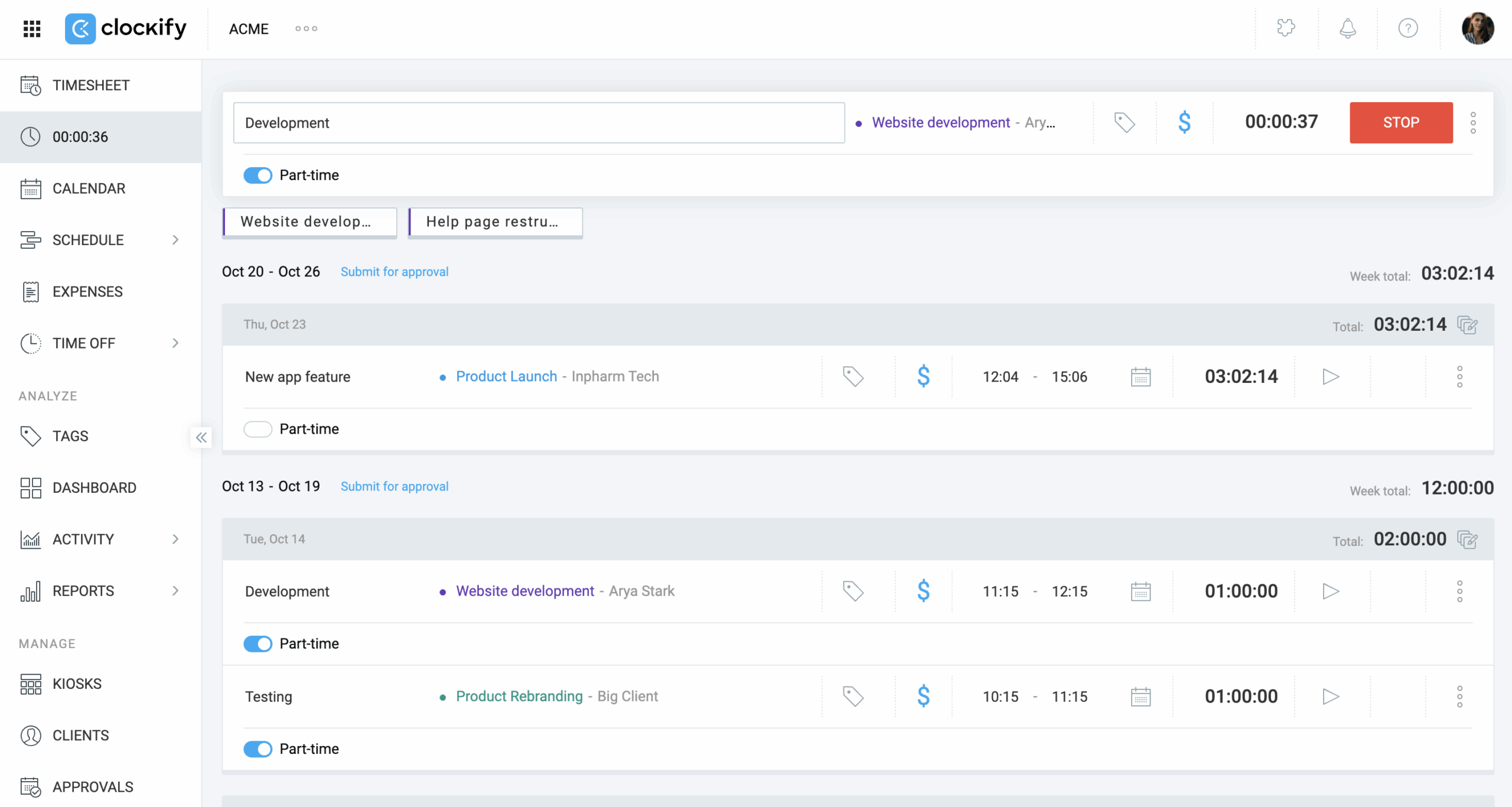This screenshot has width=1512, height=807.
Task: Open the help question mark icon
Action: (1408, 28)
